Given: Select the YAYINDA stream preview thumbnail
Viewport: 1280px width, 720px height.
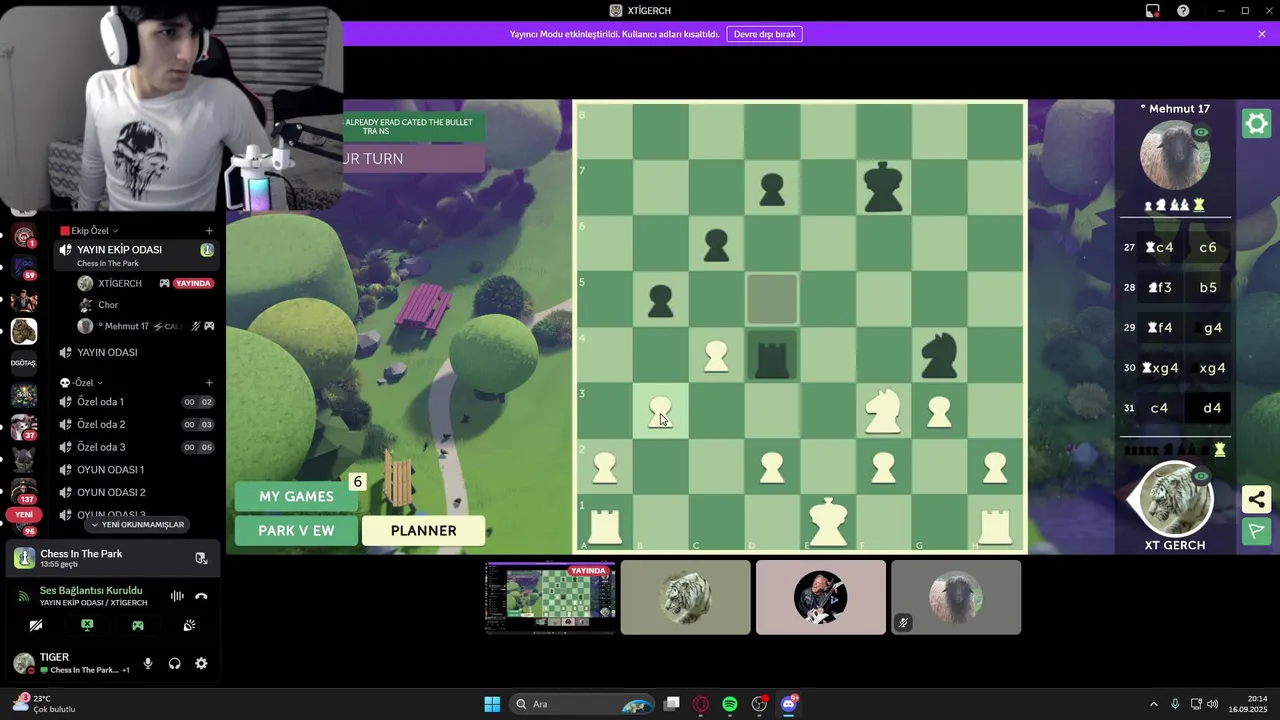Looking at the screenshot, I should pos(550,598).
